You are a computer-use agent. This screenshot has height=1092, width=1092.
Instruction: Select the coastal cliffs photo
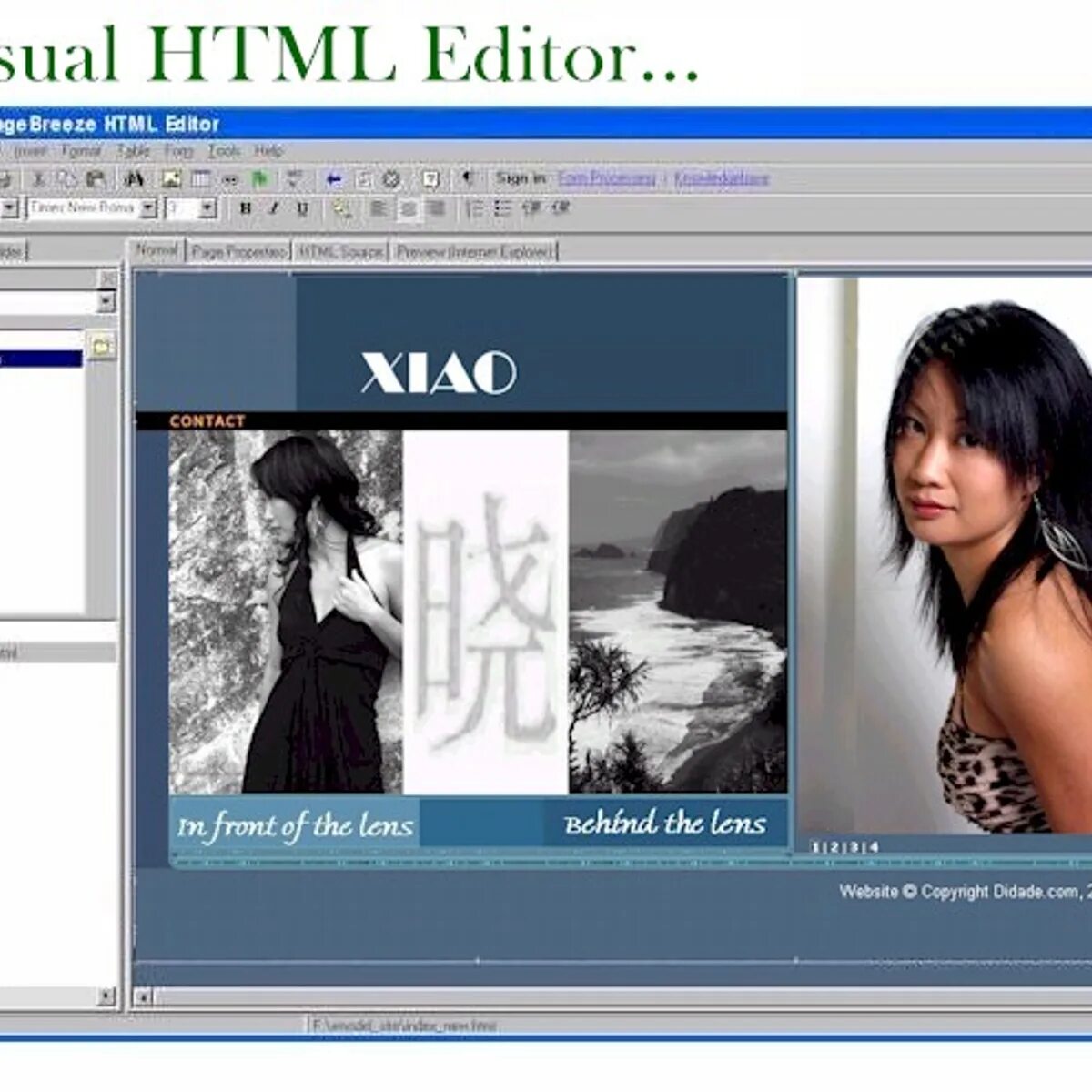pyautogui.click(x=678, y=612)
